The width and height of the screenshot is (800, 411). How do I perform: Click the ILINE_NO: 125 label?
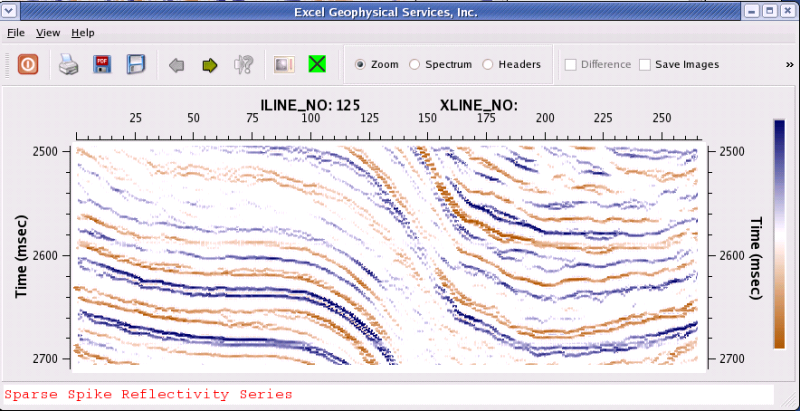[x=310, y=105]
